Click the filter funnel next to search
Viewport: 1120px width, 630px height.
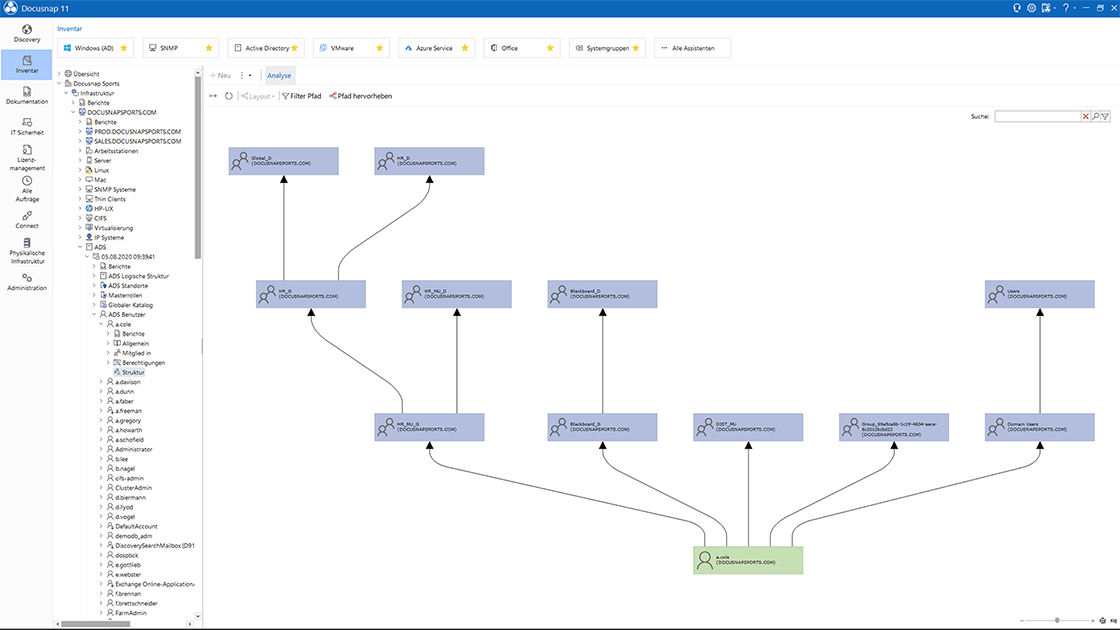tap(1105, 116)
